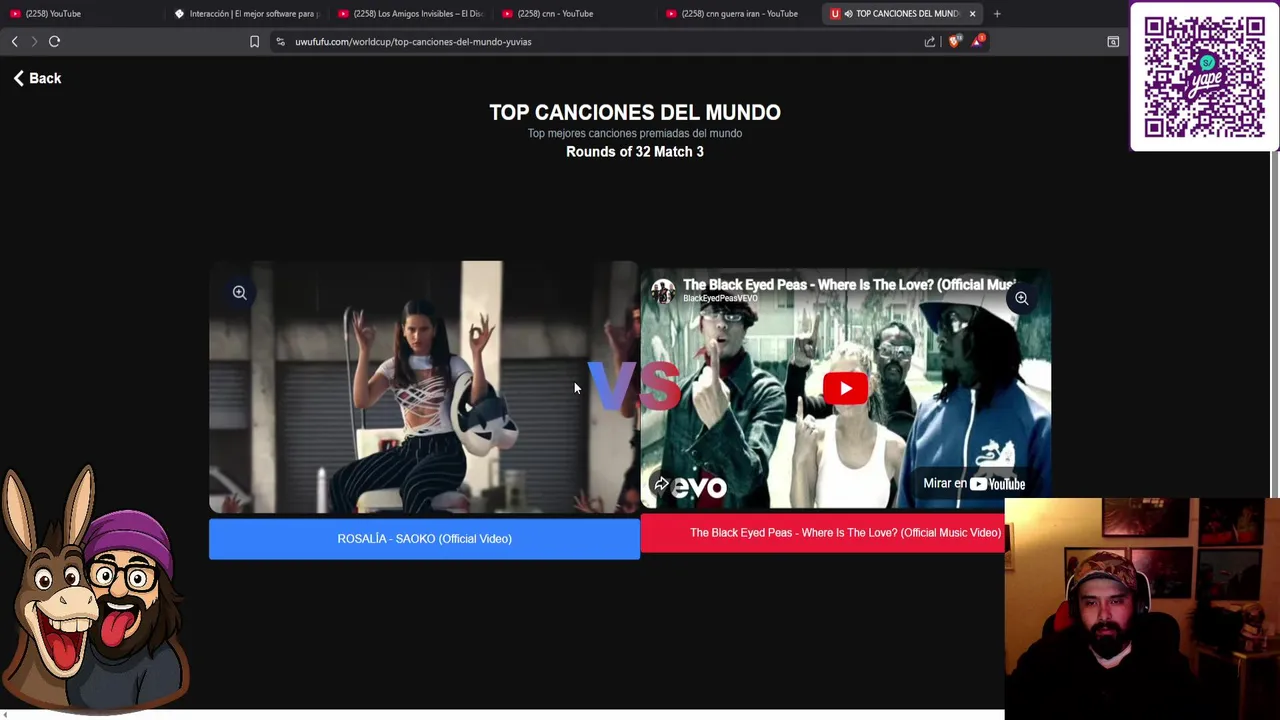Zoom the Rosalía video with magnifier icon
The image size is (1280, 720).
240,292
